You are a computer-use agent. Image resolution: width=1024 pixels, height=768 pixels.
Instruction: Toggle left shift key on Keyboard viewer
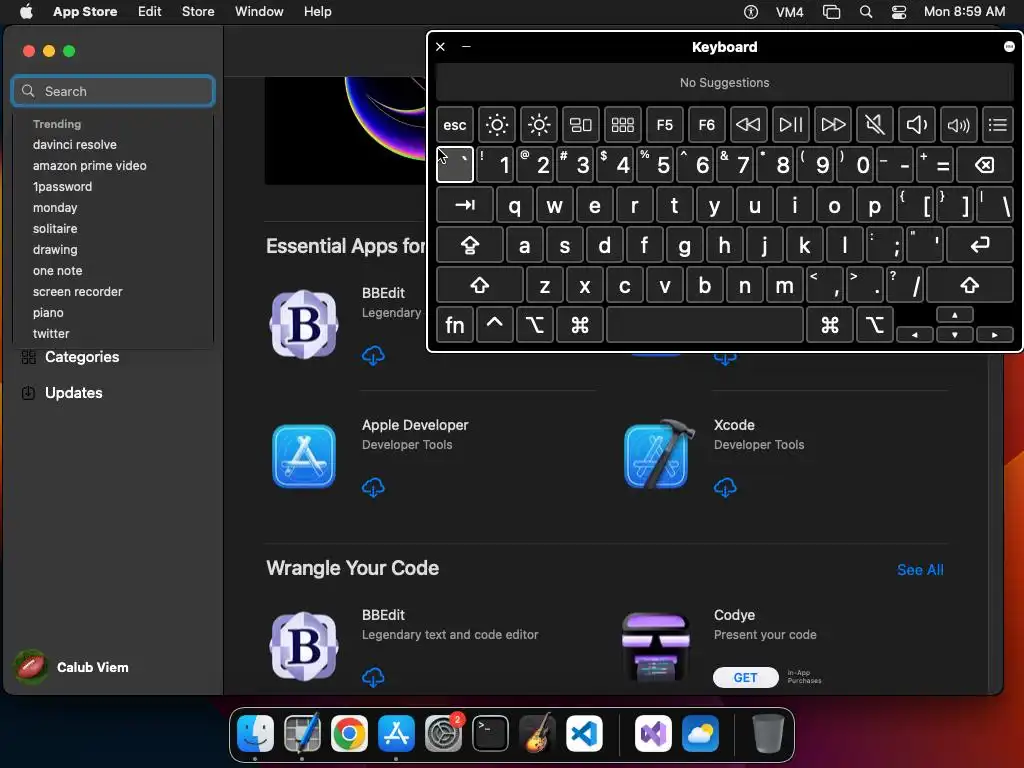tap(480, 285)
